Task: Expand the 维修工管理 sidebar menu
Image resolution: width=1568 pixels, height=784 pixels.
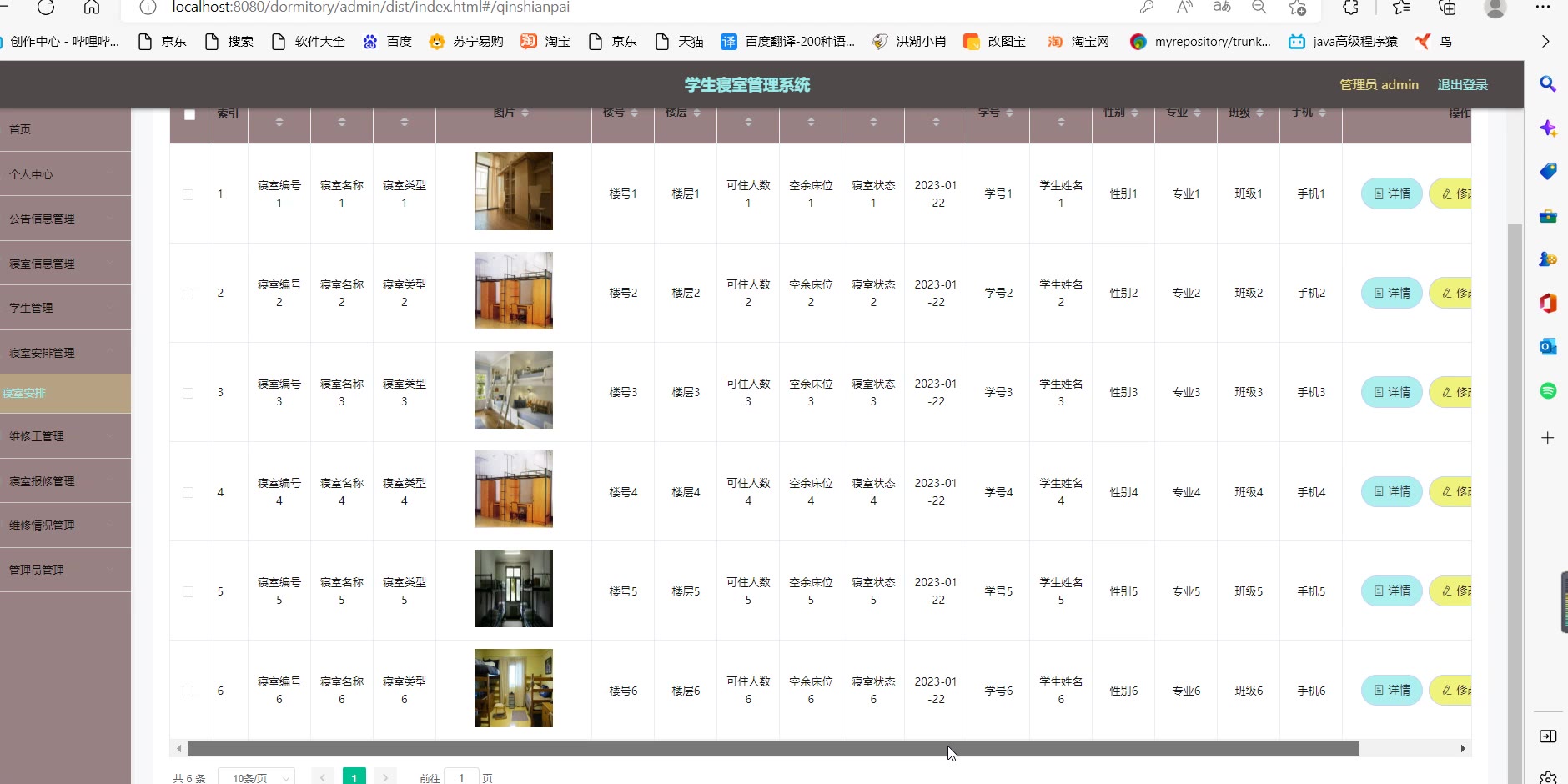Action: (65, 436)
